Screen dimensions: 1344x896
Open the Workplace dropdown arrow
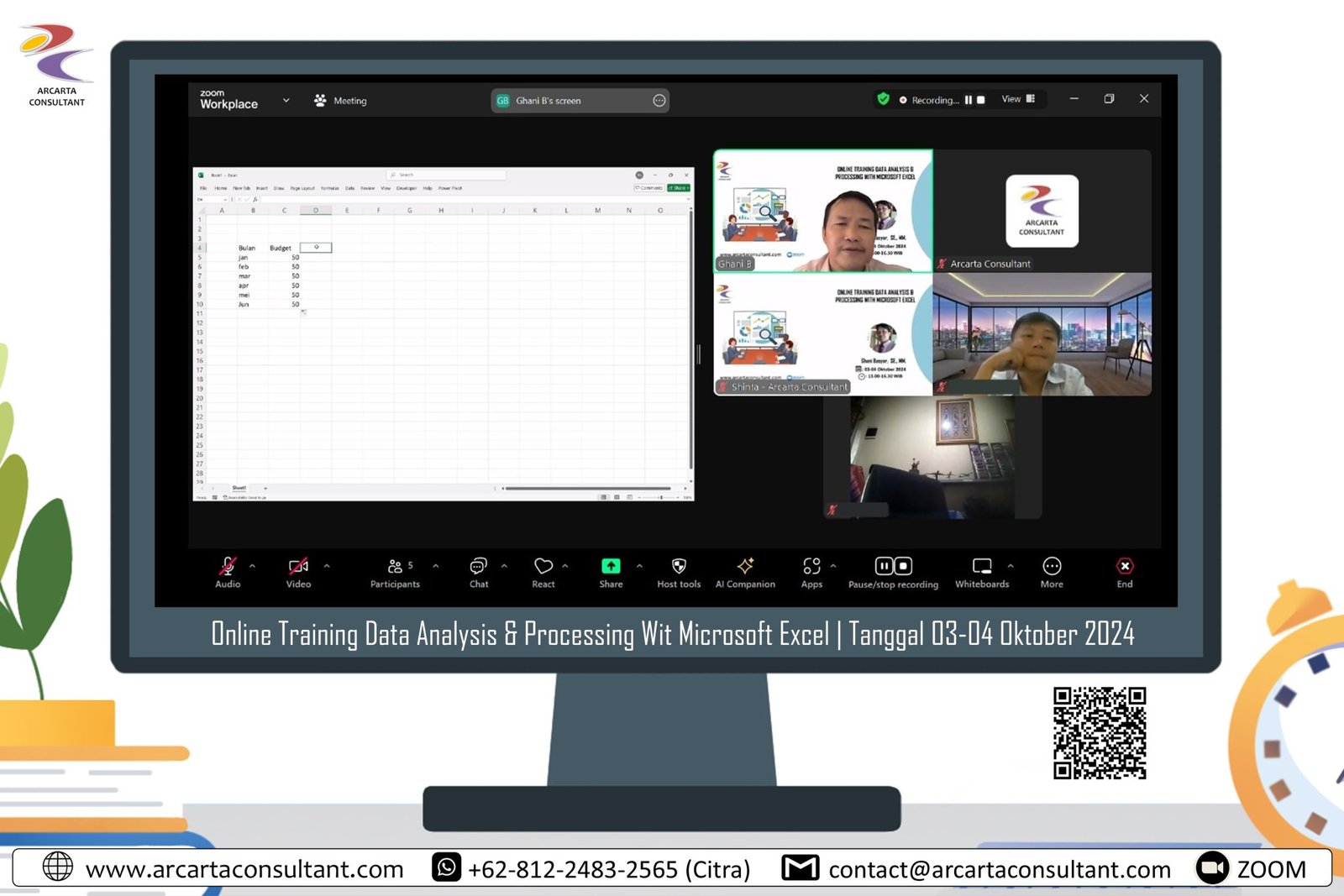286,100
